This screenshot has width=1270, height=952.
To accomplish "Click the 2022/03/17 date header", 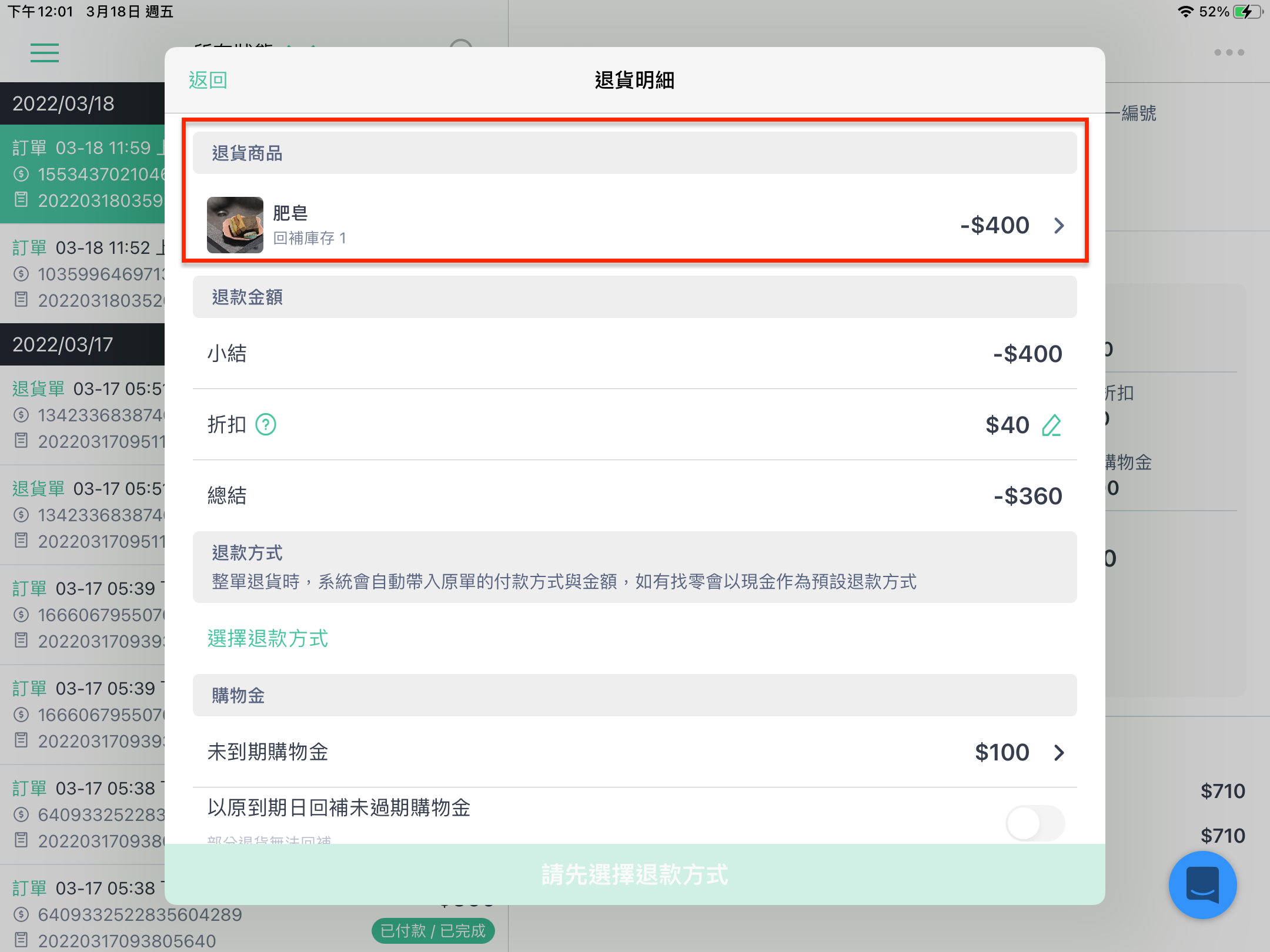I will tap(82, 344).
